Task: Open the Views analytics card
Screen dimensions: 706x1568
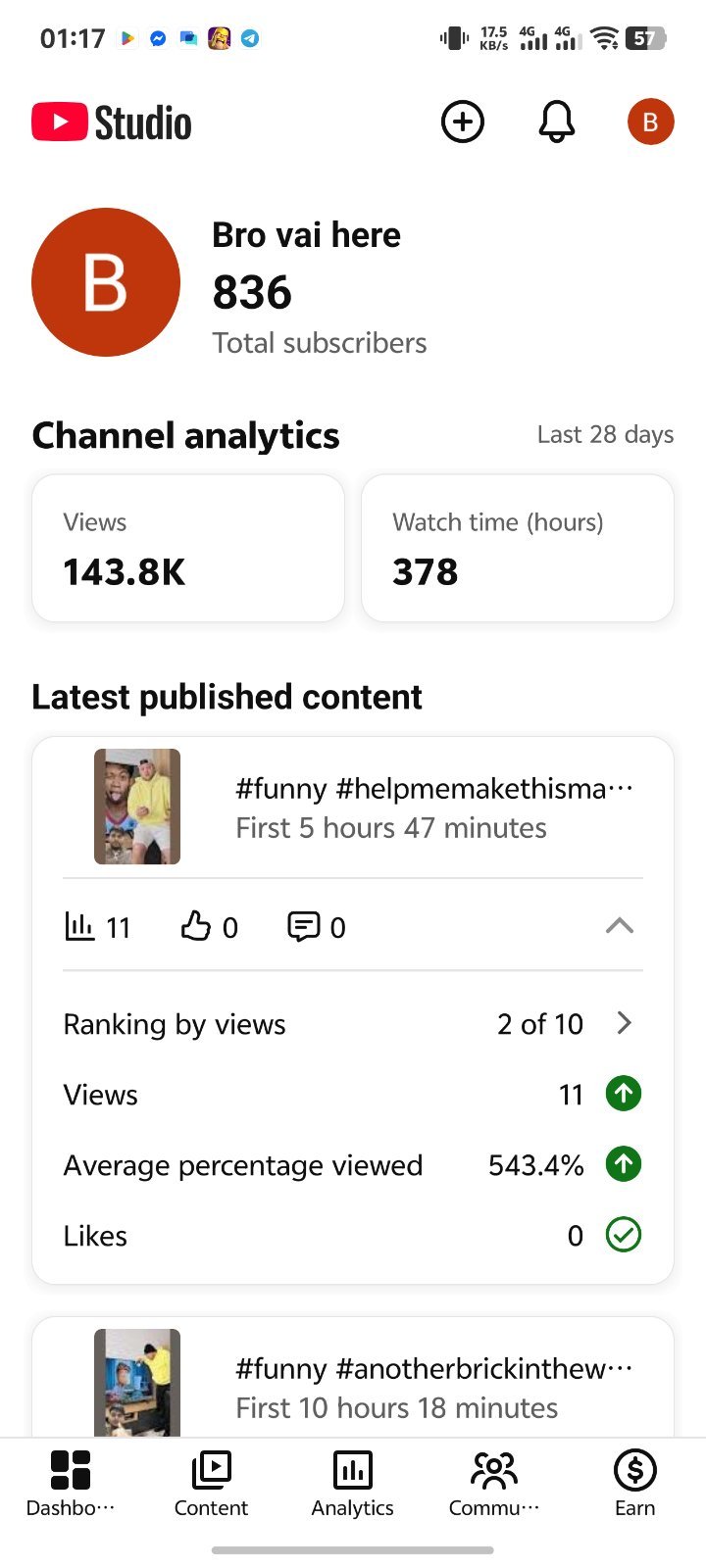Action: pos(188,548)
